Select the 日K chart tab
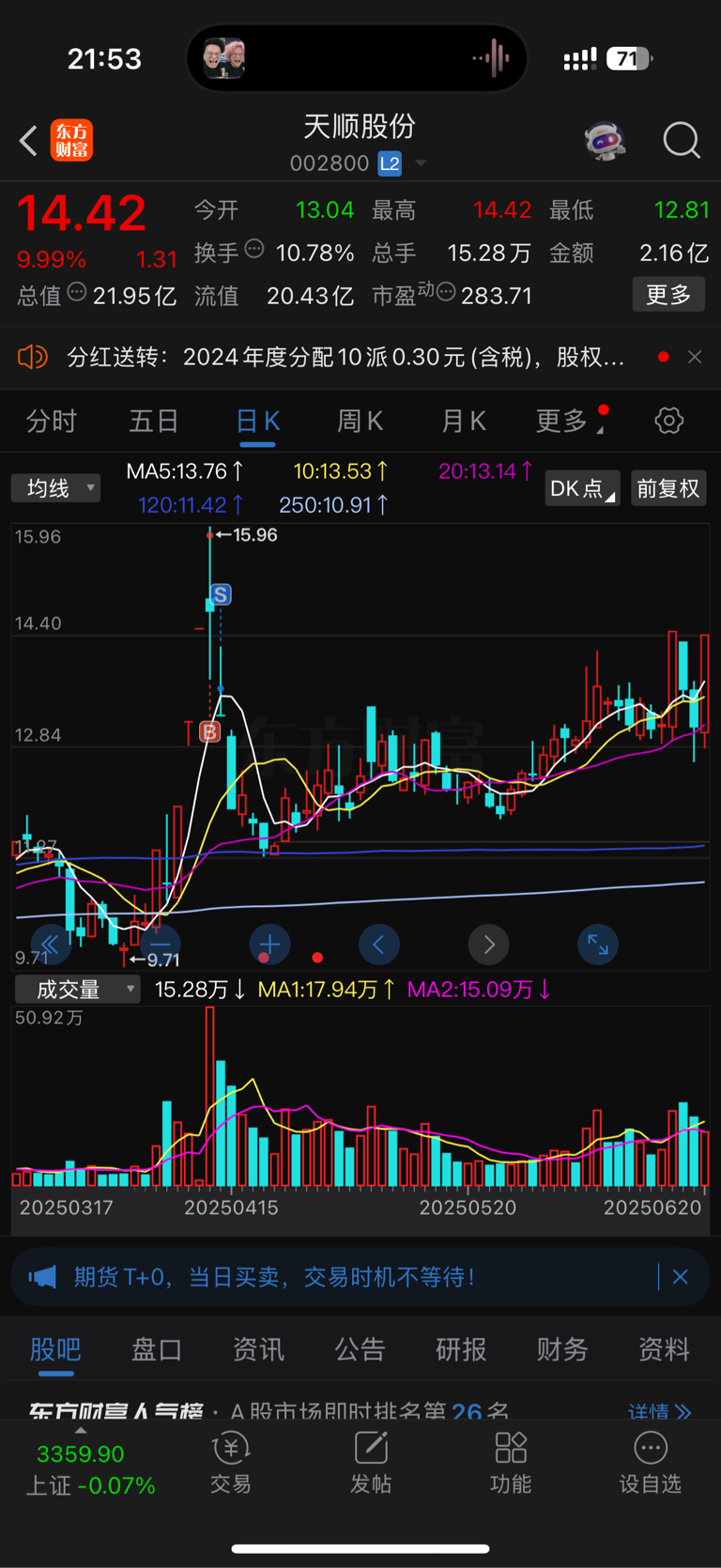The height and width of the screenshot is (1568, 721). (x=258, y=421)
